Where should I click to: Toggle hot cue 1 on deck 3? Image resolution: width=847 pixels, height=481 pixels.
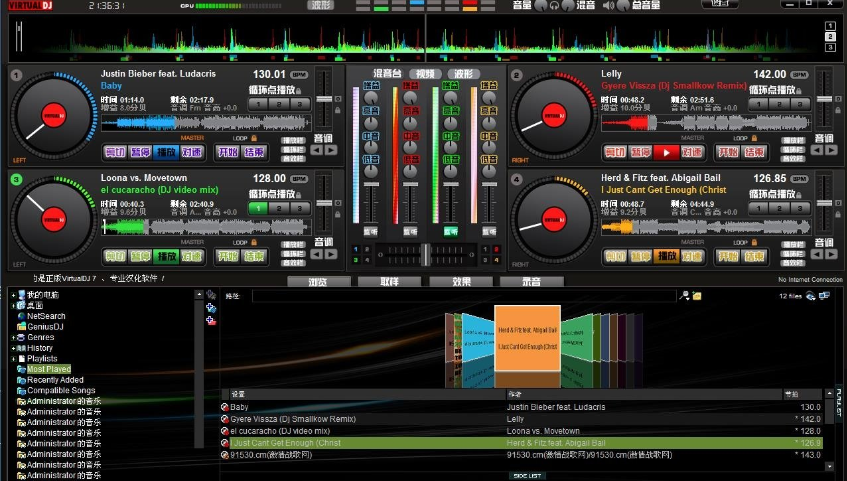pos(258,208)
